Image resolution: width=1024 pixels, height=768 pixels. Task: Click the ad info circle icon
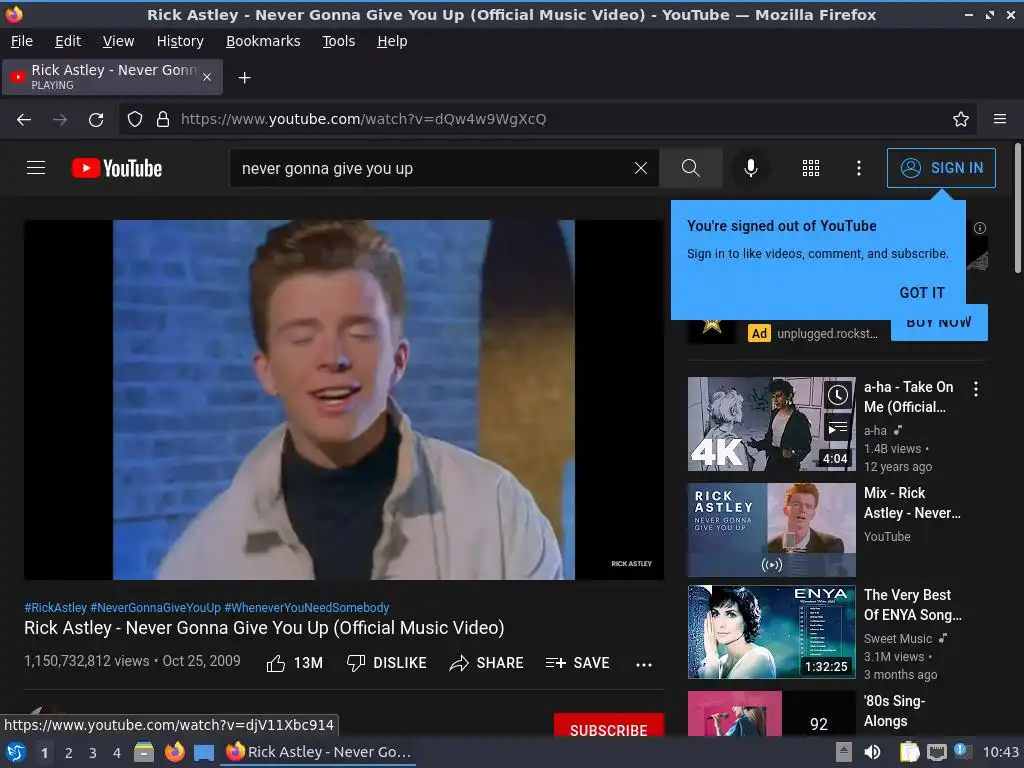click(x=980, y=228)
